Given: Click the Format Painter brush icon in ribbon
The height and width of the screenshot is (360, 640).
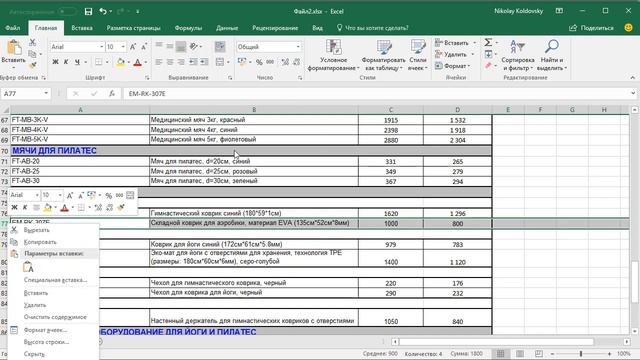Looking at the screenshot, I should (32, 64).
